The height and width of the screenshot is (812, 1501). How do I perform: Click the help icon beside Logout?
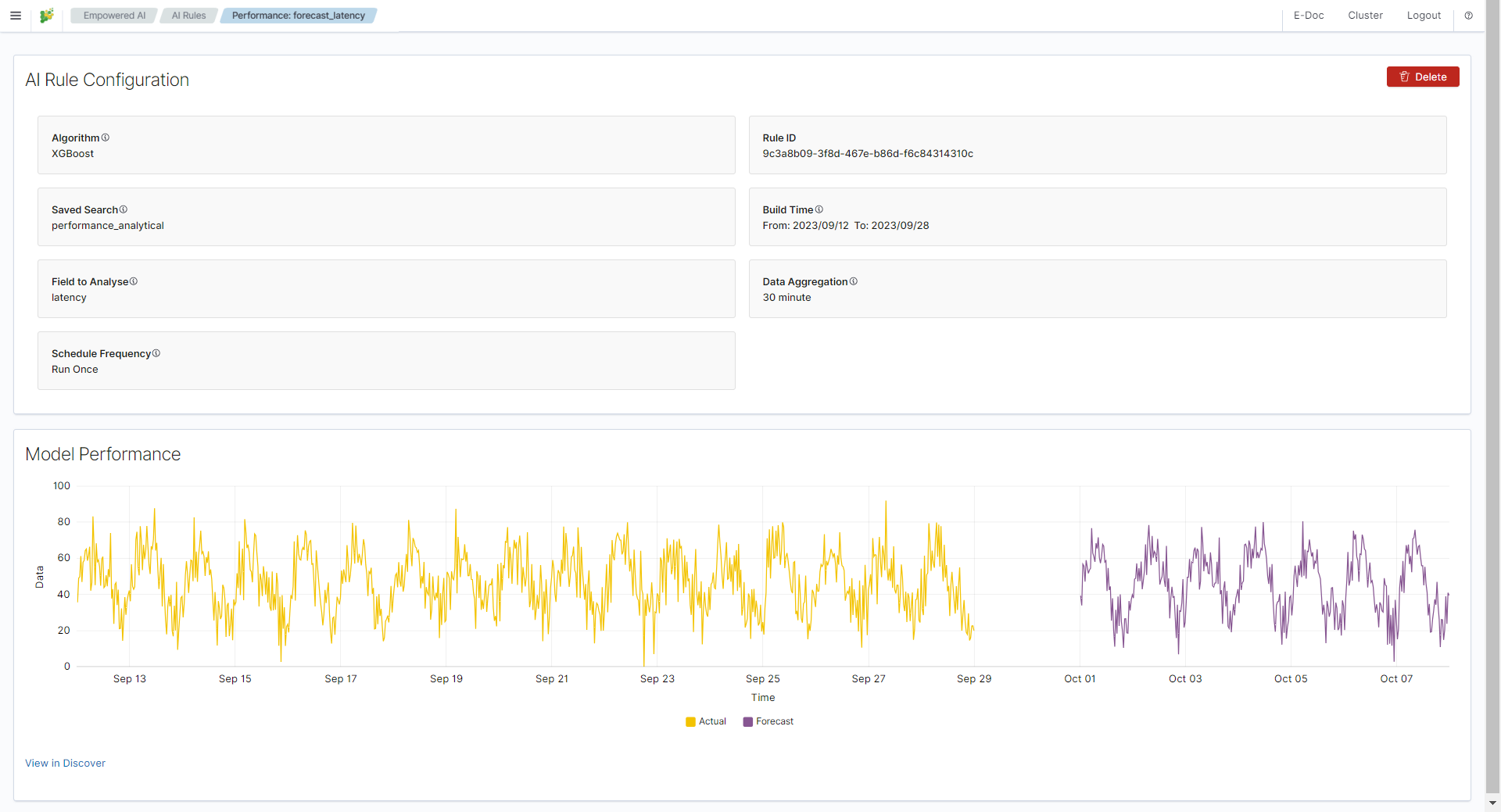click(1469, 16)
